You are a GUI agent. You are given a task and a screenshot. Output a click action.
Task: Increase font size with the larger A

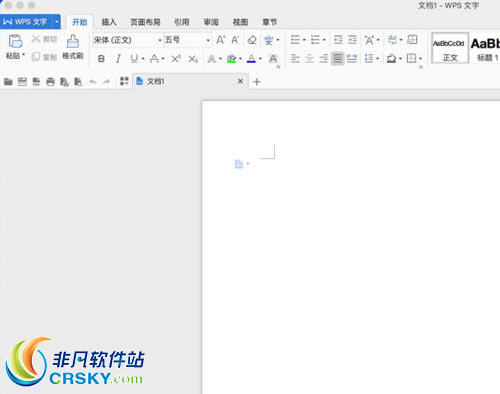221,40
